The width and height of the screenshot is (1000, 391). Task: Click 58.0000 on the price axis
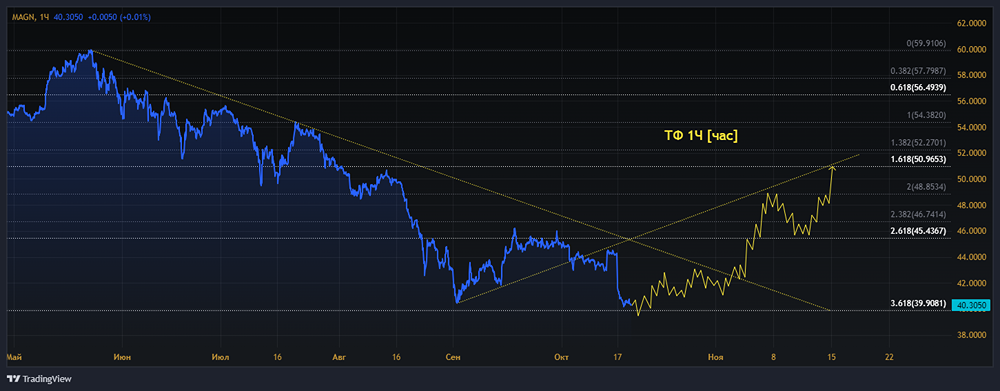click(971, 75)
